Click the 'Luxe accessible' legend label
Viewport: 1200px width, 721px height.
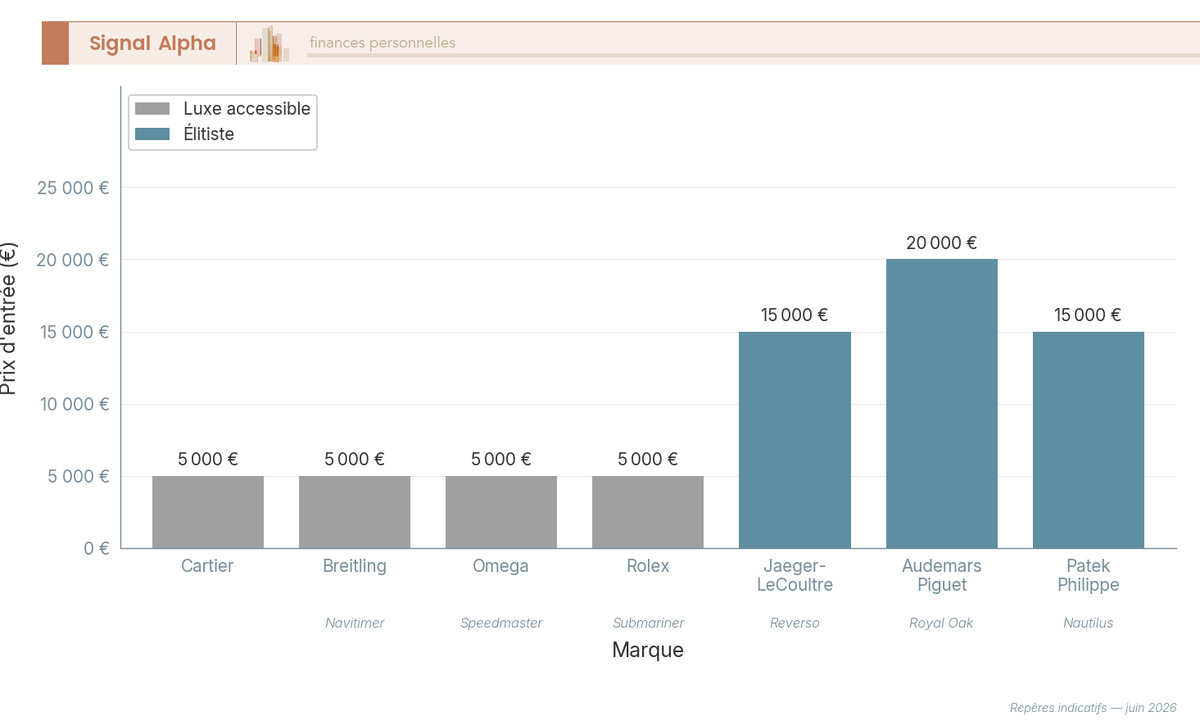(247, 108)
